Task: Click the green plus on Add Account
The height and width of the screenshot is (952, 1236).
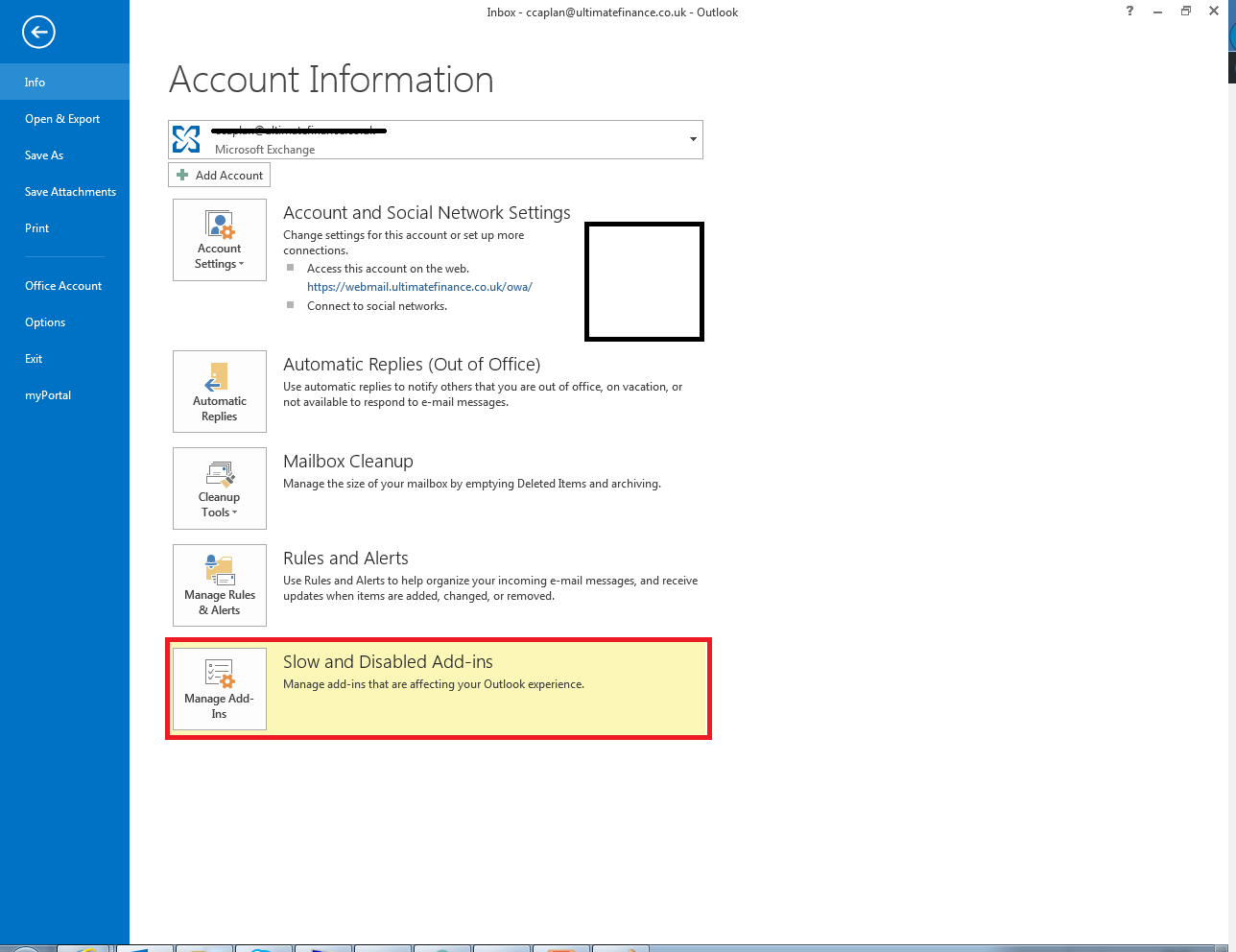Action: click(x=182, y=175)
